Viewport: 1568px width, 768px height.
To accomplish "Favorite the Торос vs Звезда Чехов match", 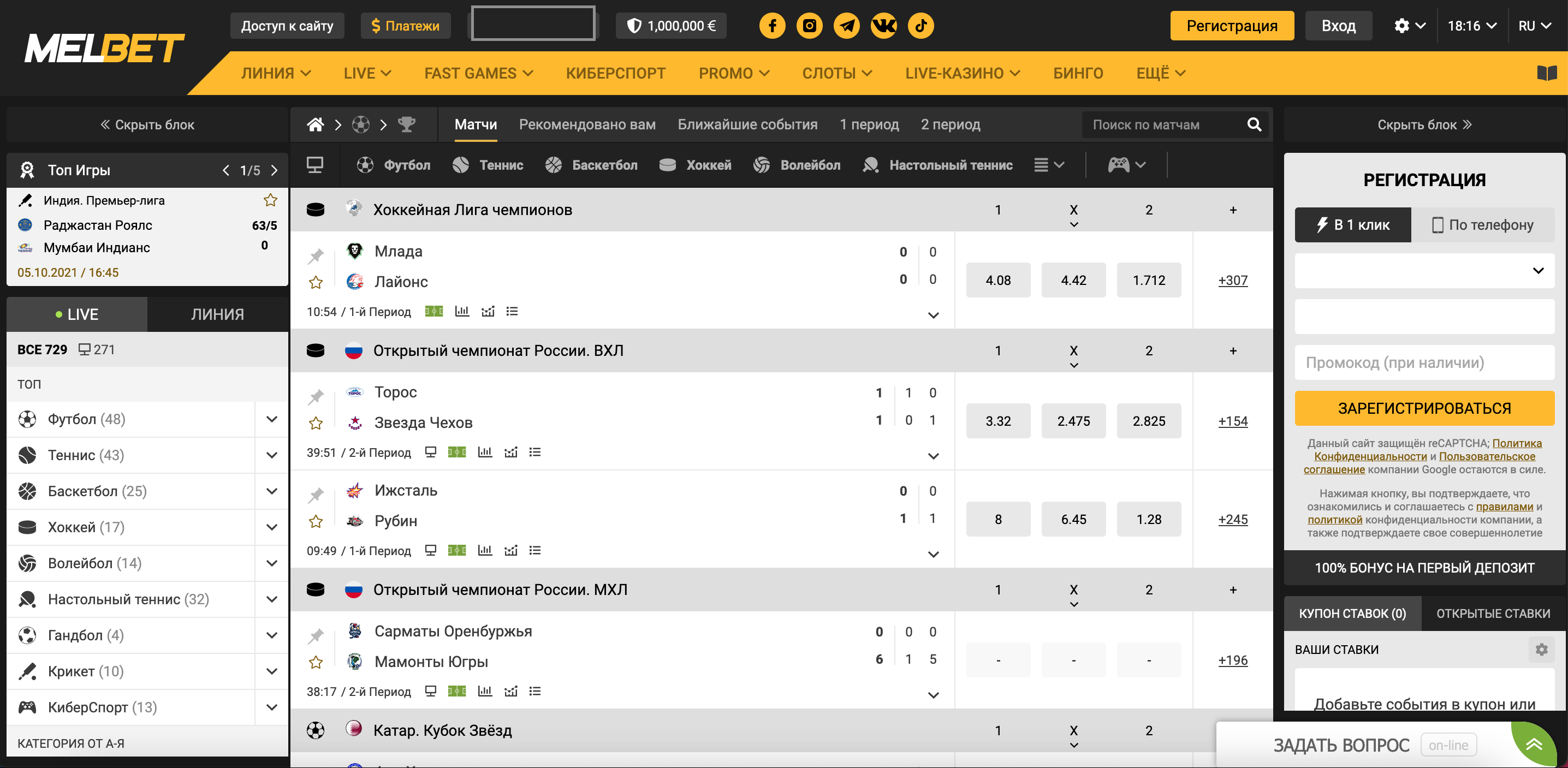I will (316, 423).
